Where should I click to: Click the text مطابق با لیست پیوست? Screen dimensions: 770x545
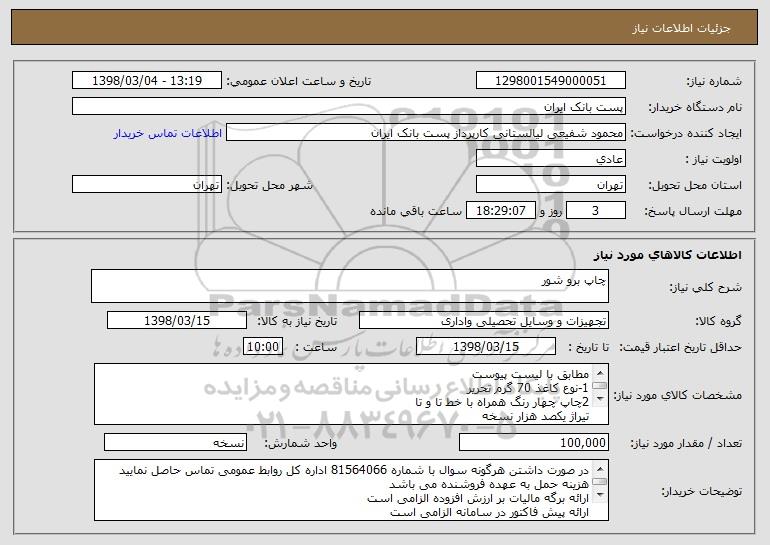(530, 374)
